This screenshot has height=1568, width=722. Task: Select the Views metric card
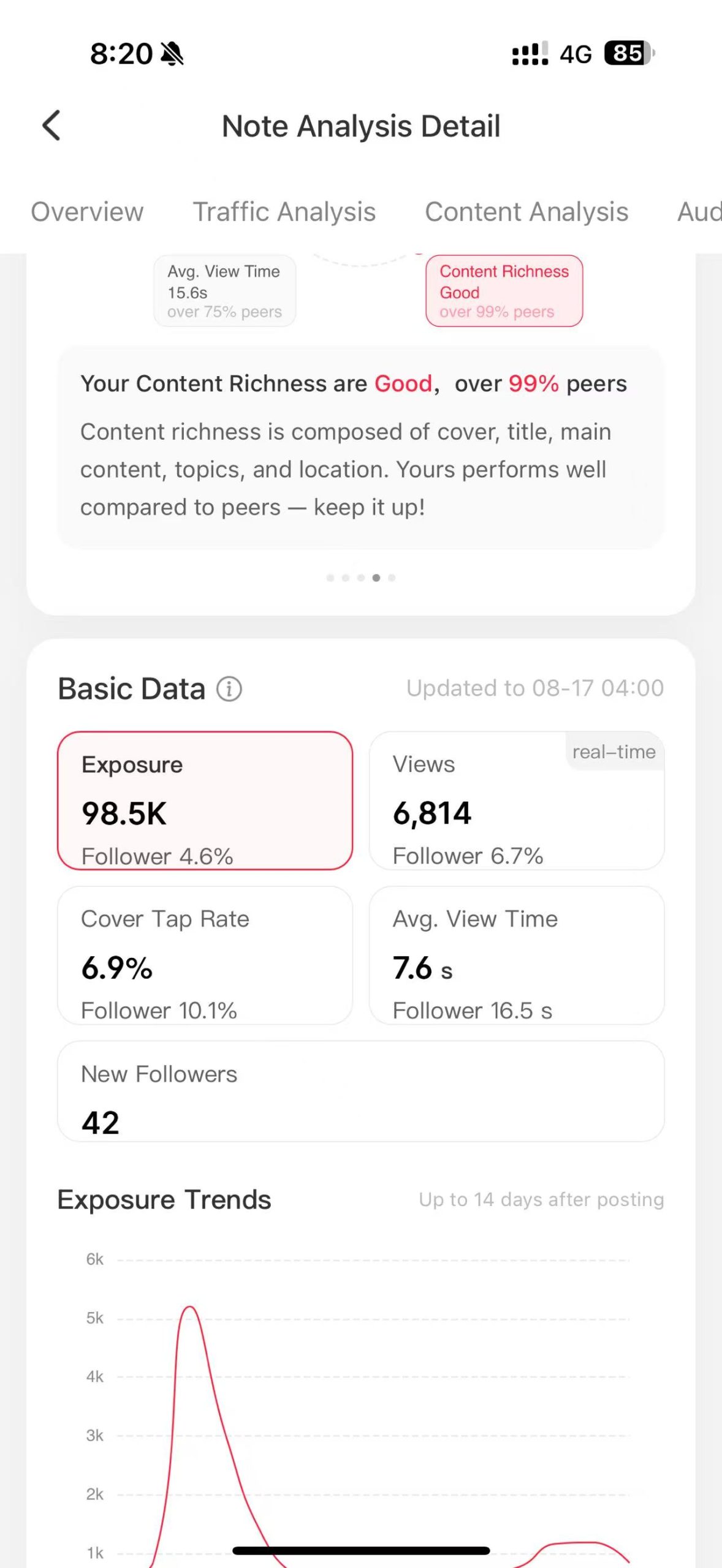pyautogui.click(x=516, y=800)
